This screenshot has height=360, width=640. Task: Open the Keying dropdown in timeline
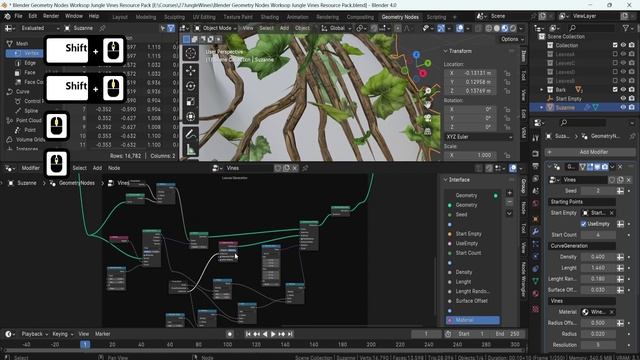click(x=62, y=334)
